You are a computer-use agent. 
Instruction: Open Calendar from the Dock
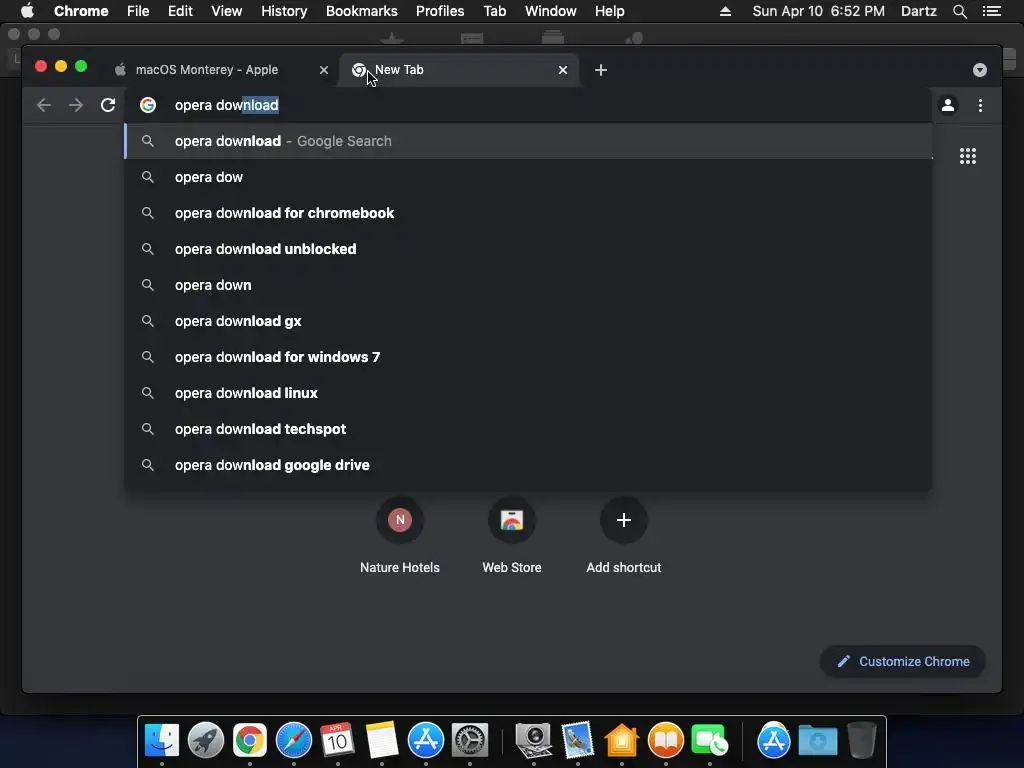[x=337, y=741]
